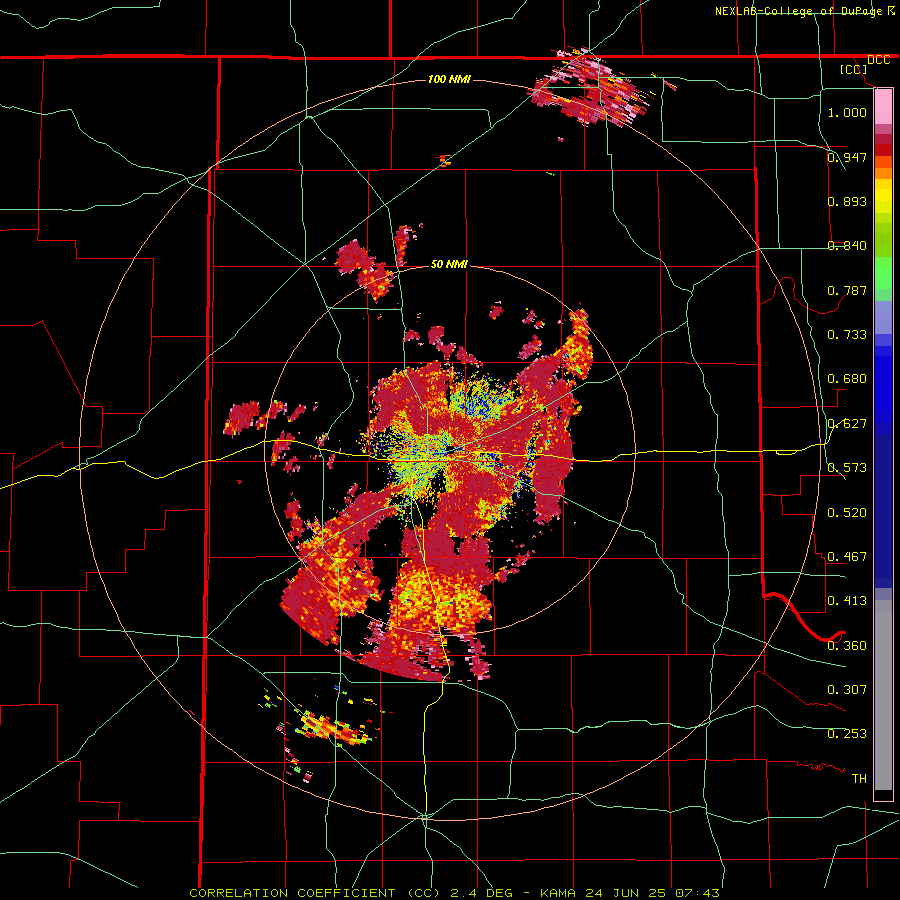The width and height of the screenshot is (900, 900).
Task: Select legend value 0.360
Action: 847,645
